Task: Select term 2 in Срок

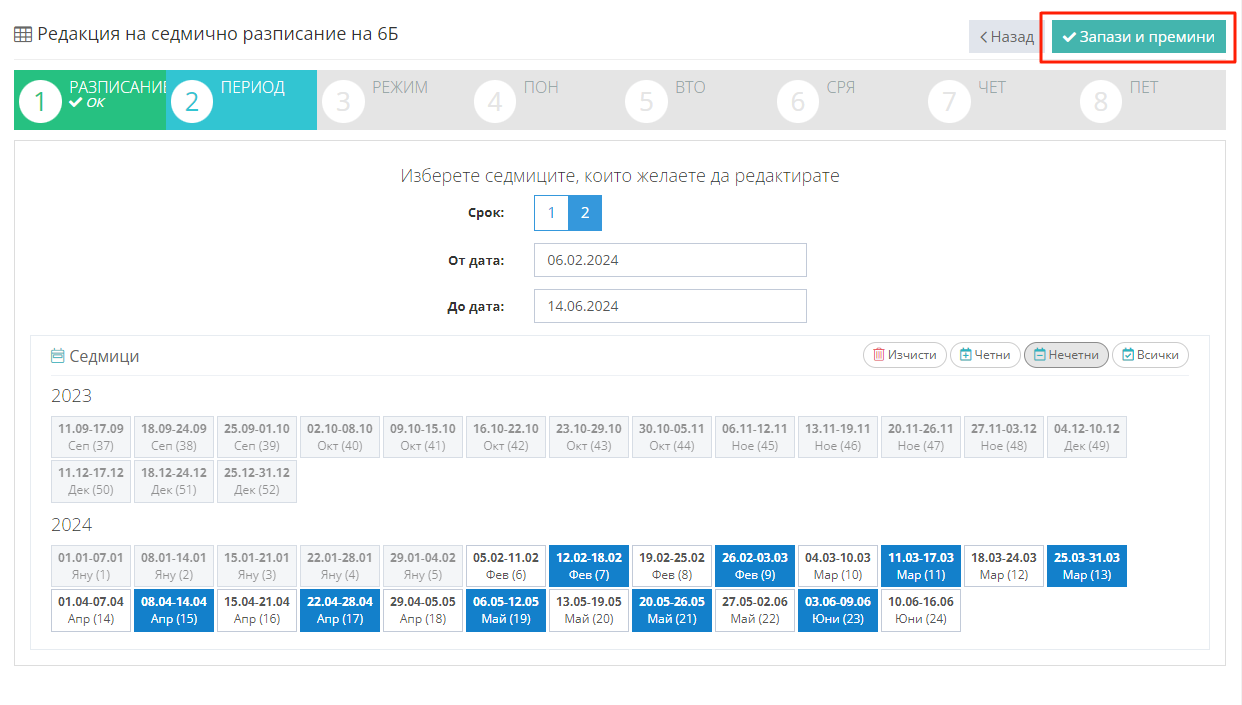Action: [x=585, y=213]
